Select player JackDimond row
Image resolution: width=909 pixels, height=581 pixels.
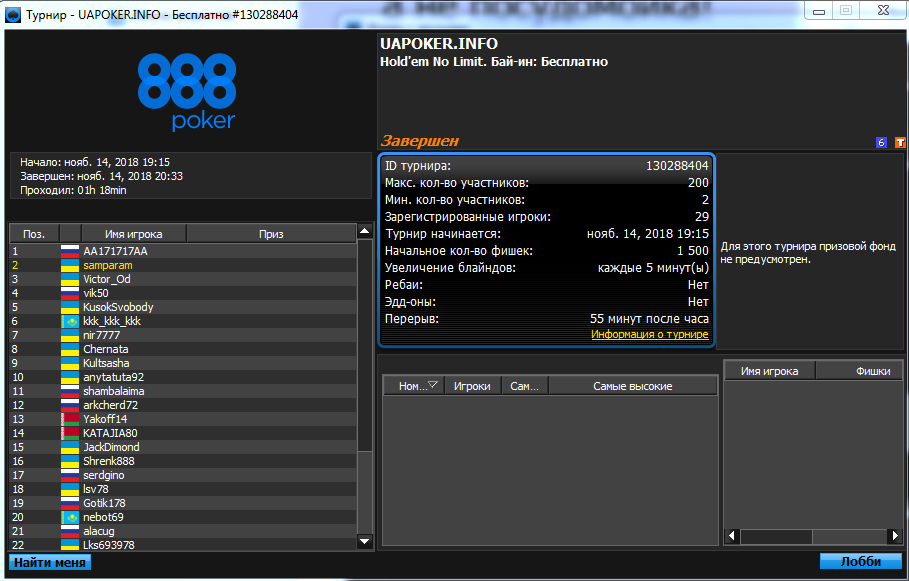(183, 447)
